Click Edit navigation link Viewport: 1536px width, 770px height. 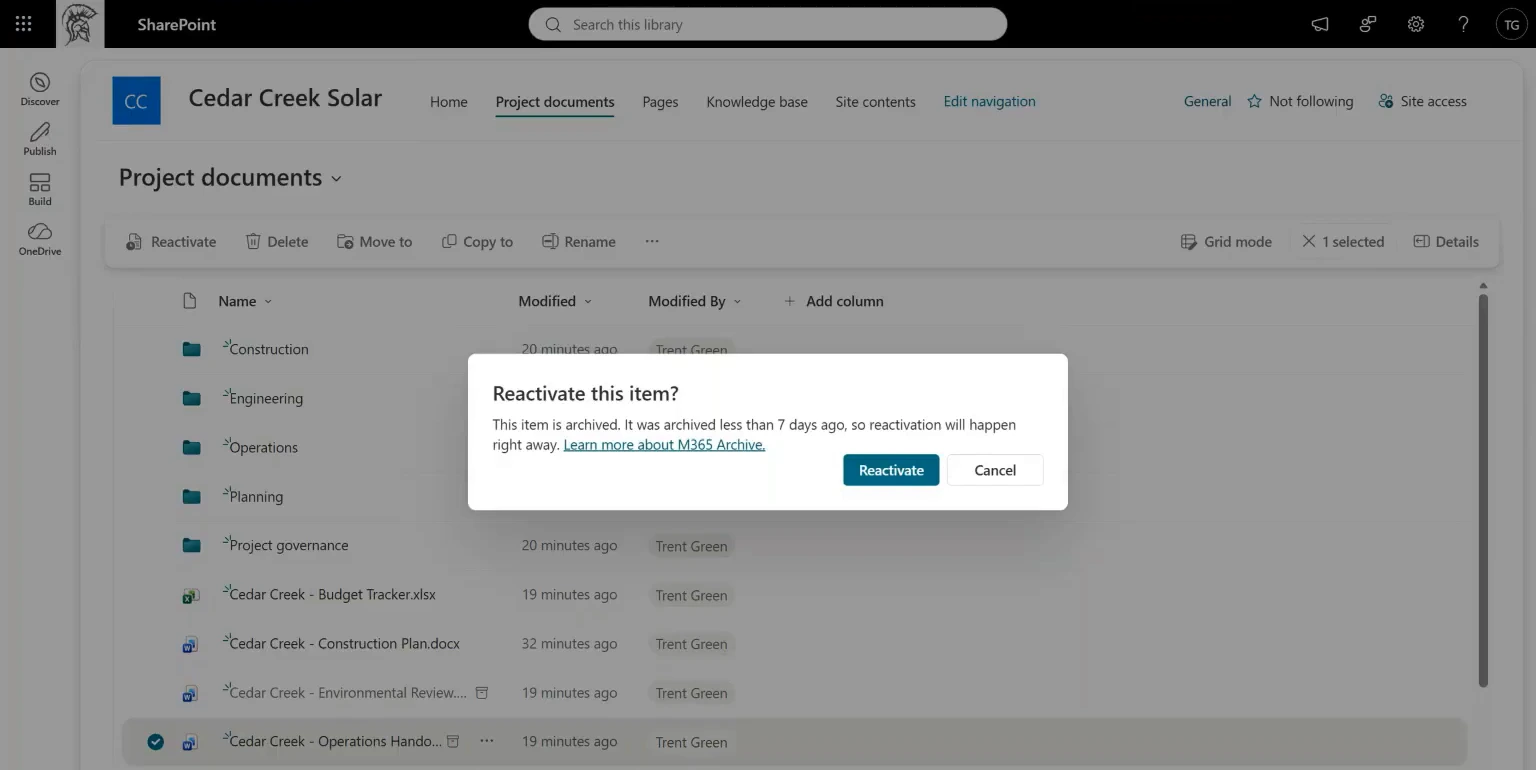tap(990, 101)
